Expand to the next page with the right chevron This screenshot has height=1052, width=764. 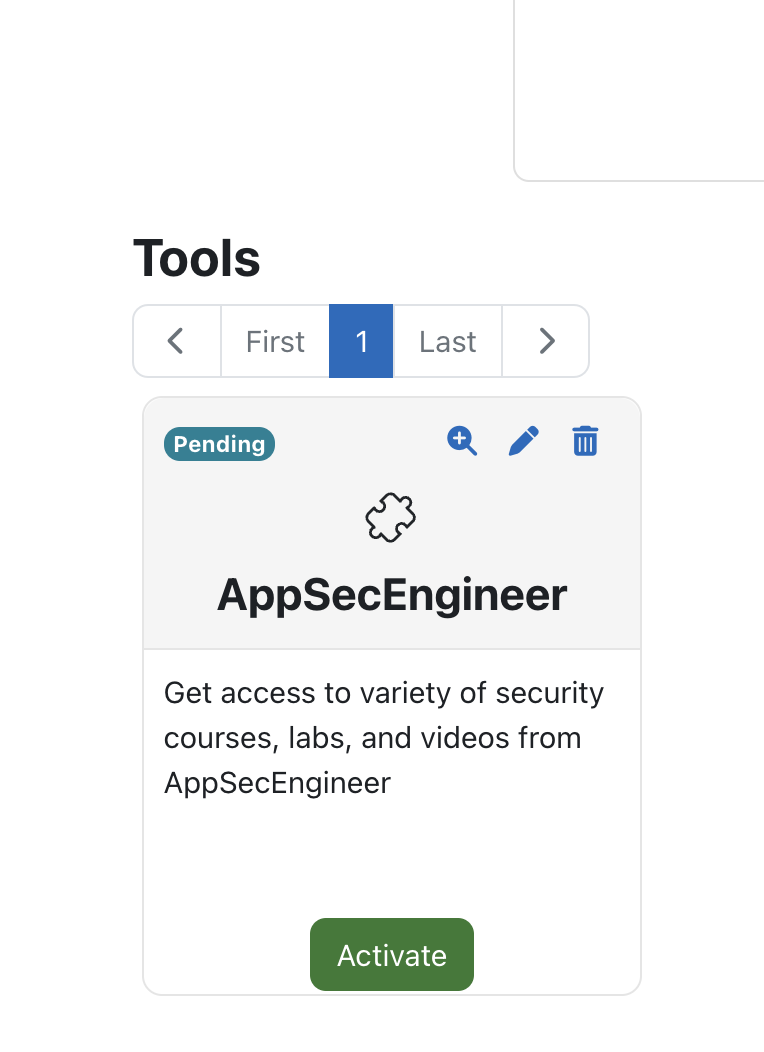coord(546,341)
